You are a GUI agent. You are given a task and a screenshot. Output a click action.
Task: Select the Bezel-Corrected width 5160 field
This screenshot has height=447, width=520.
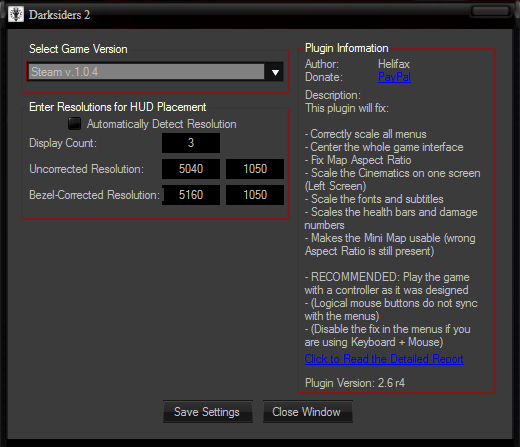click(191, 195)
